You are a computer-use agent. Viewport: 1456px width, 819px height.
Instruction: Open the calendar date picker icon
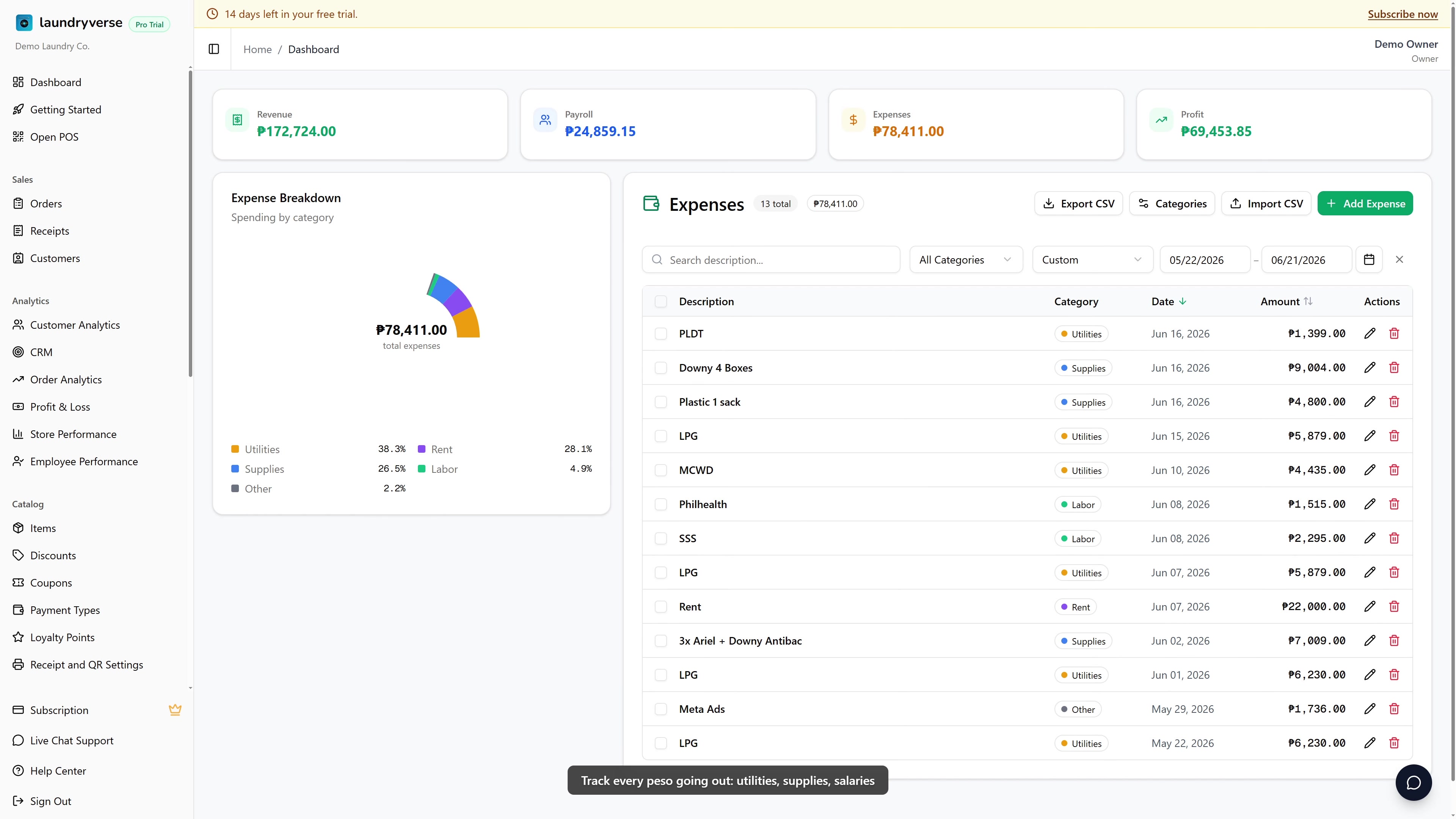1369,259
